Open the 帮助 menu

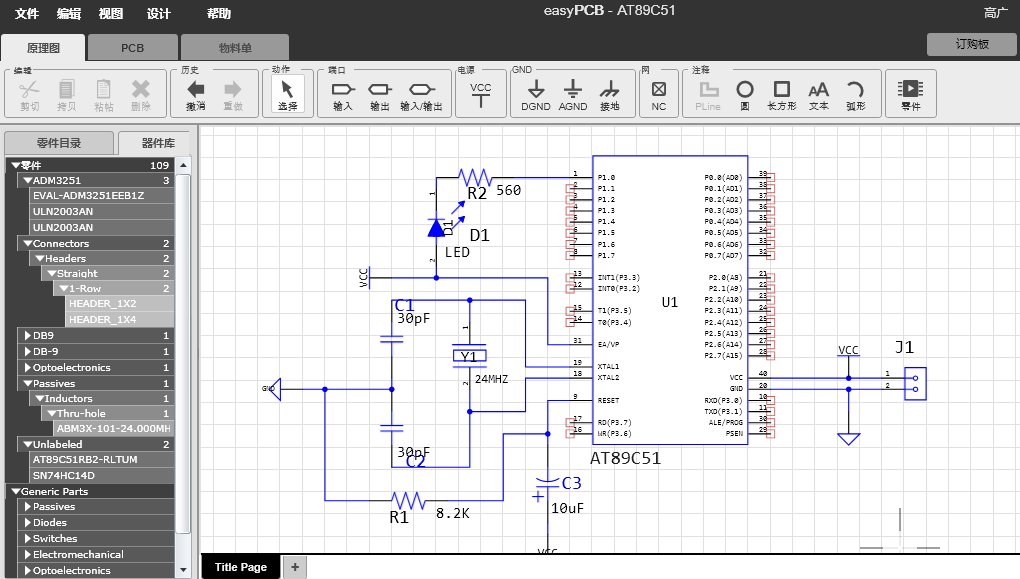pos(219,14)
